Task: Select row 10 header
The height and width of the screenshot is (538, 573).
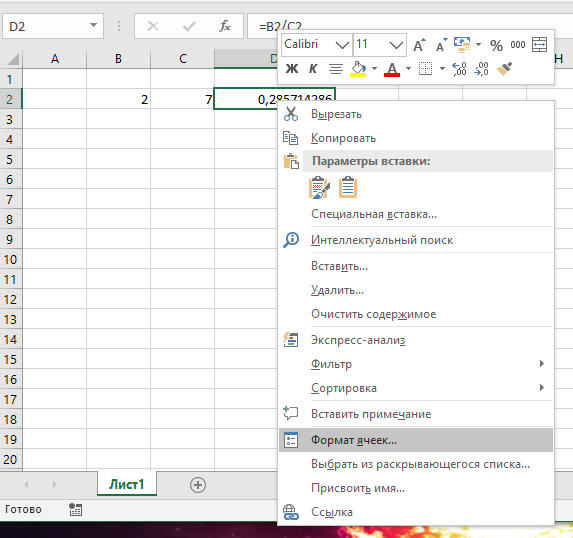Action: click(11, 259)
